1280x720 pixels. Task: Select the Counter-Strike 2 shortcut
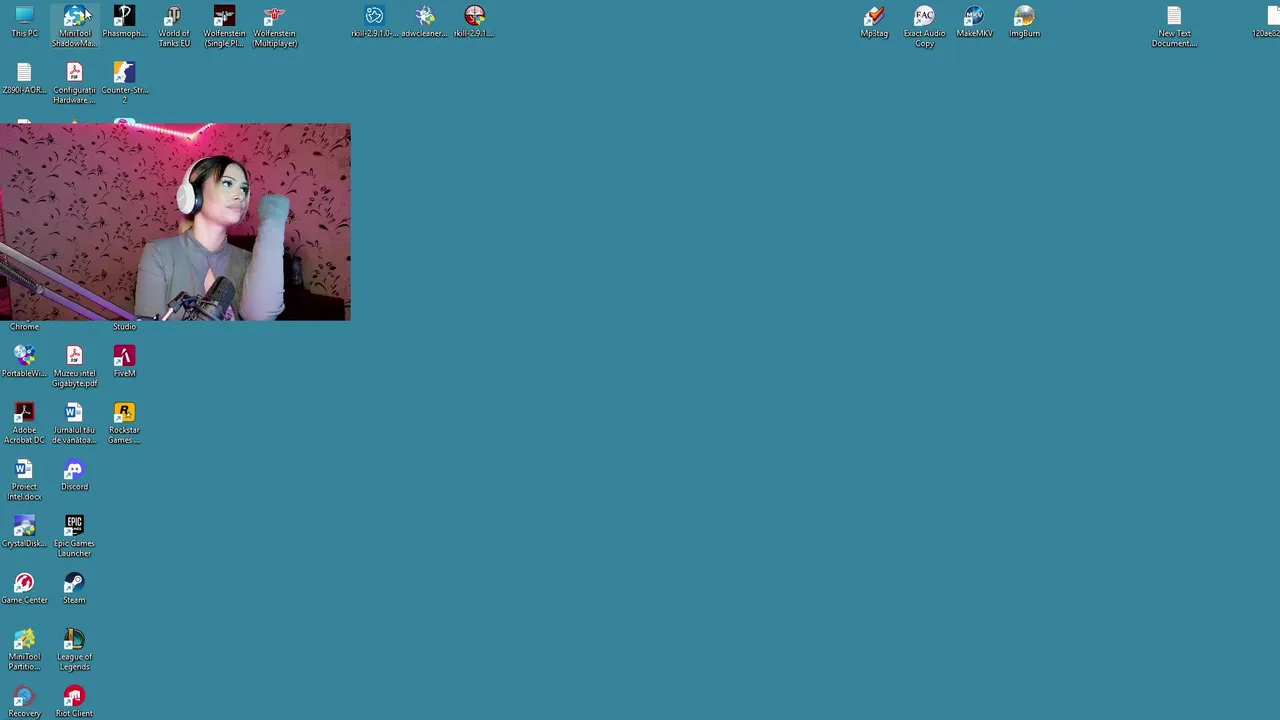click(x=124, y=83)
